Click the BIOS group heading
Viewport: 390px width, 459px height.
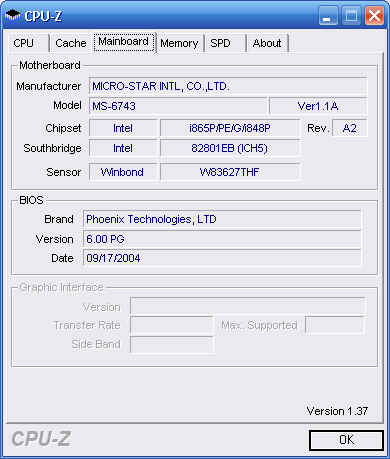31,200
